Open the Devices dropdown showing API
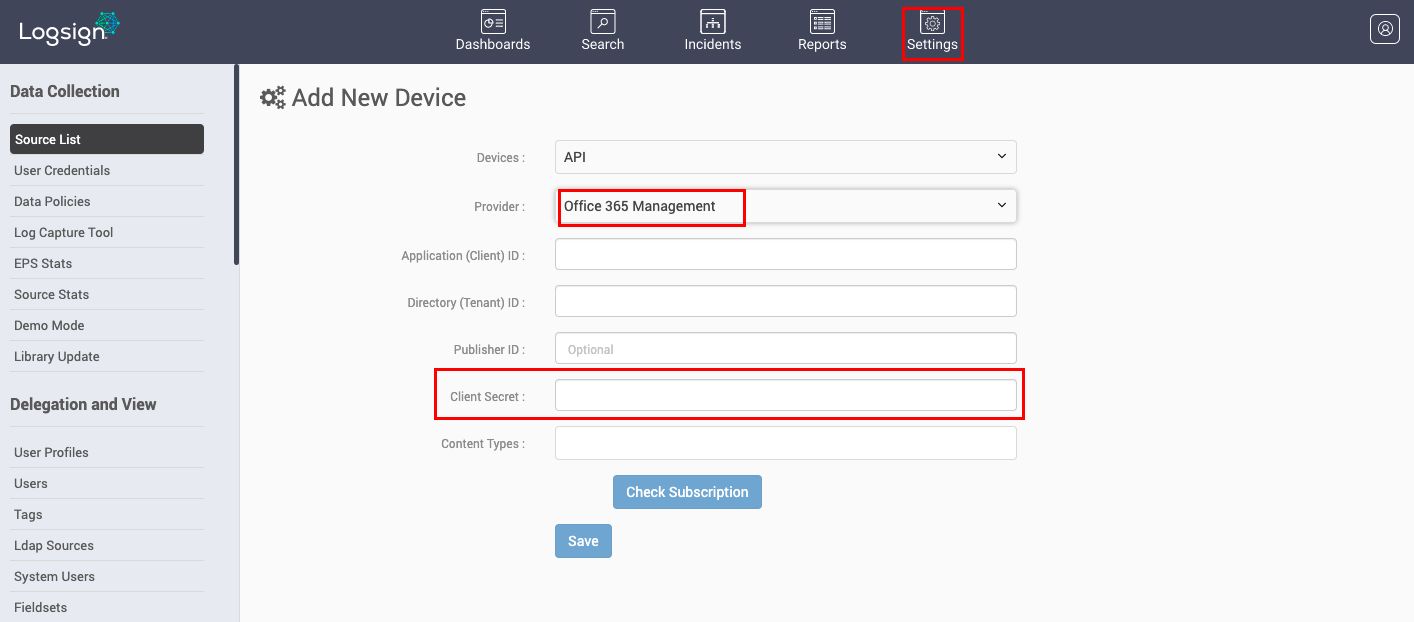The image size is (1414, 622). [785, 157]
